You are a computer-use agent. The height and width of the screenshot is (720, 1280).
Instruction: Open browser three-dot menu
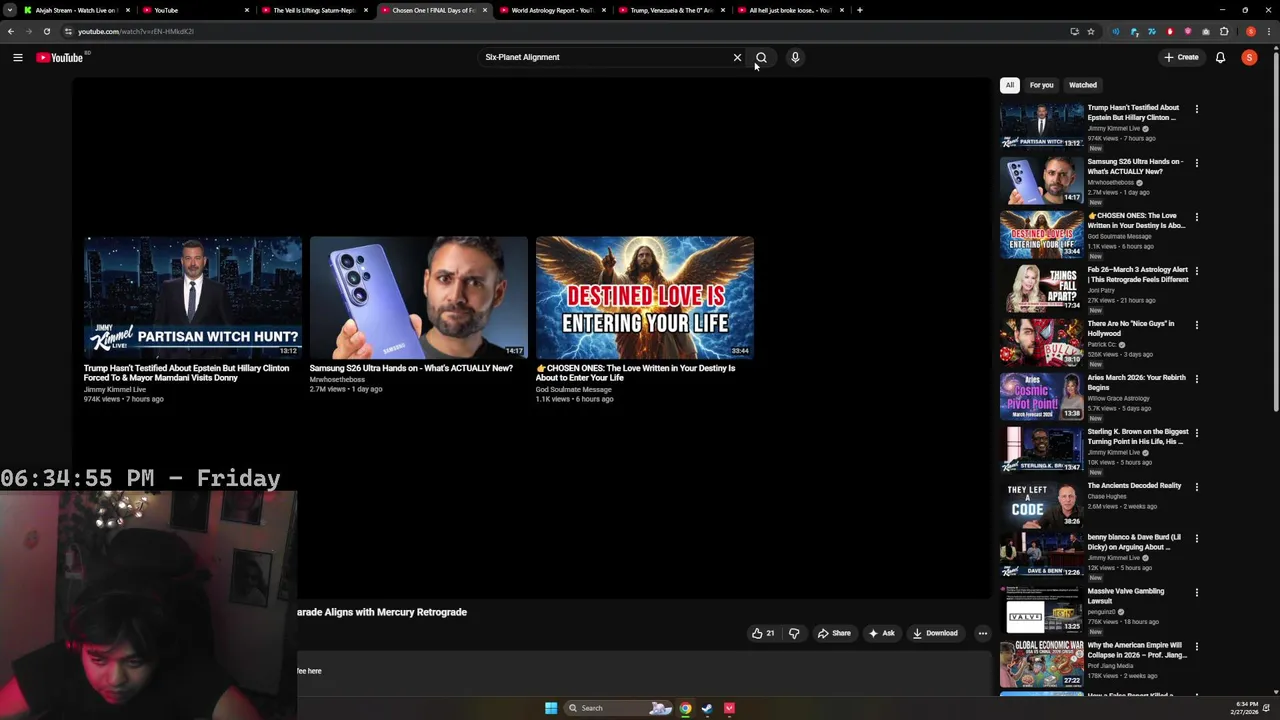(x=1268, y=31)
